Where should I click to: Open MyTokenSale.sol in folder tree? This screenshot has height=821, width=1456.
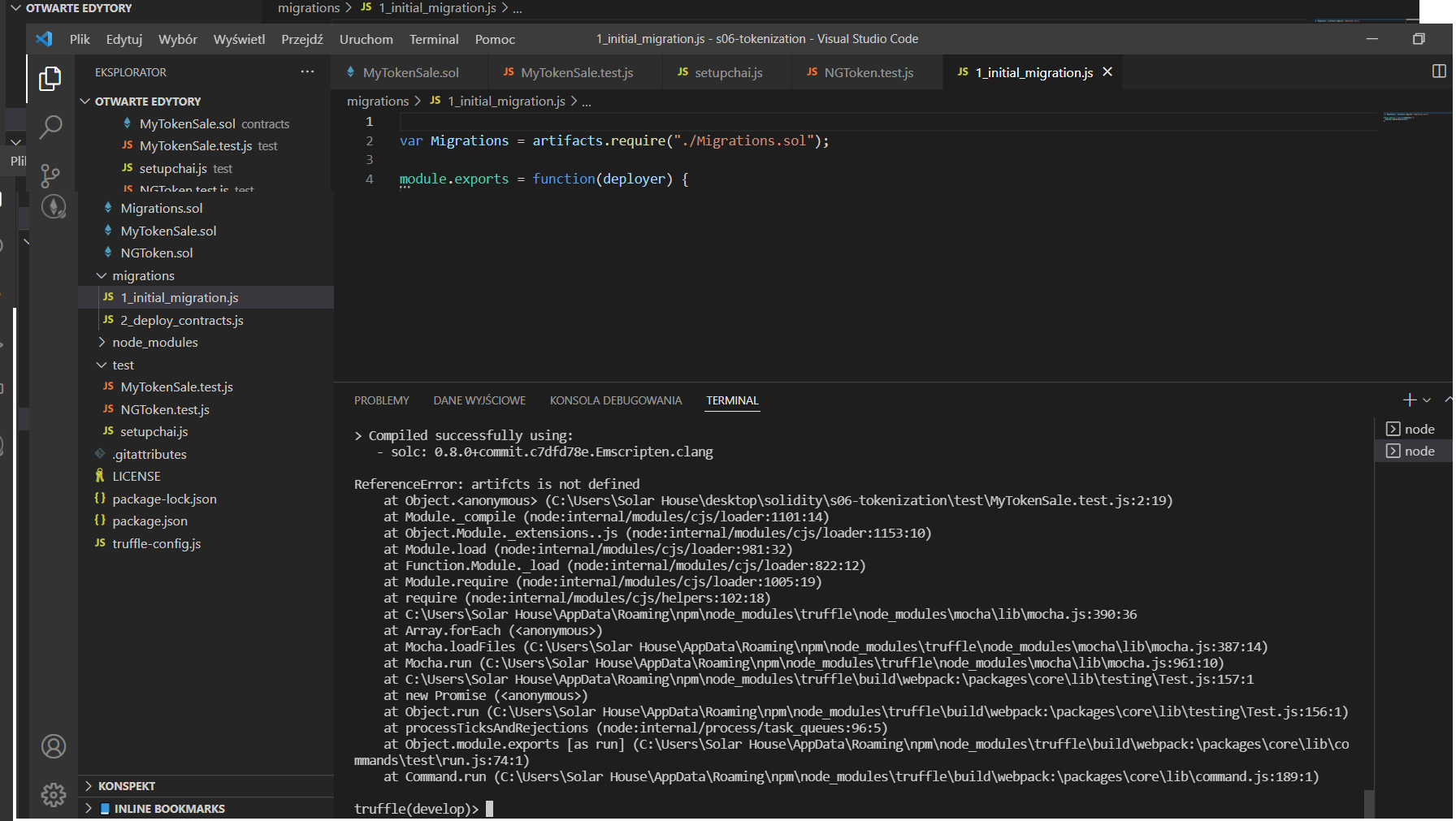click(x=168, y=231)
